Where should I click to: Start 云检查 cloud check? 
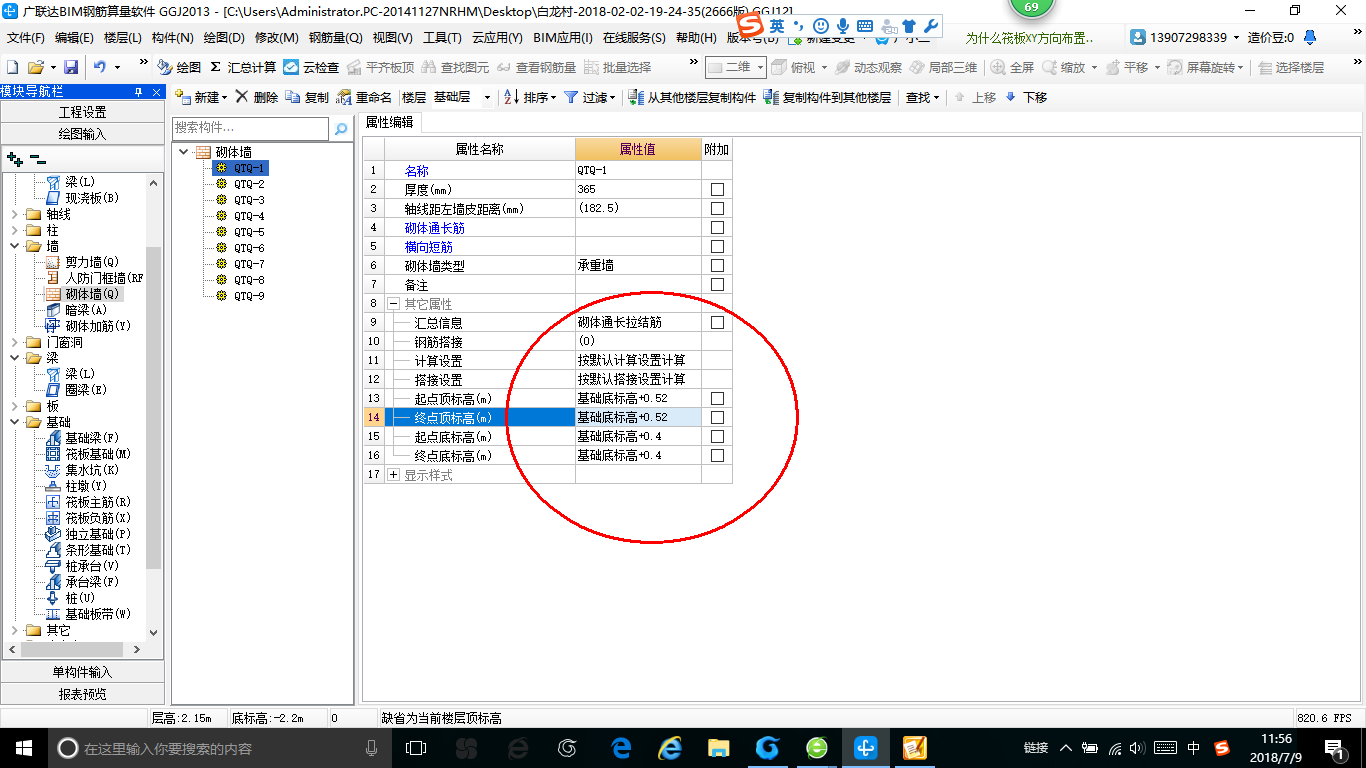(x=311, y=67)
